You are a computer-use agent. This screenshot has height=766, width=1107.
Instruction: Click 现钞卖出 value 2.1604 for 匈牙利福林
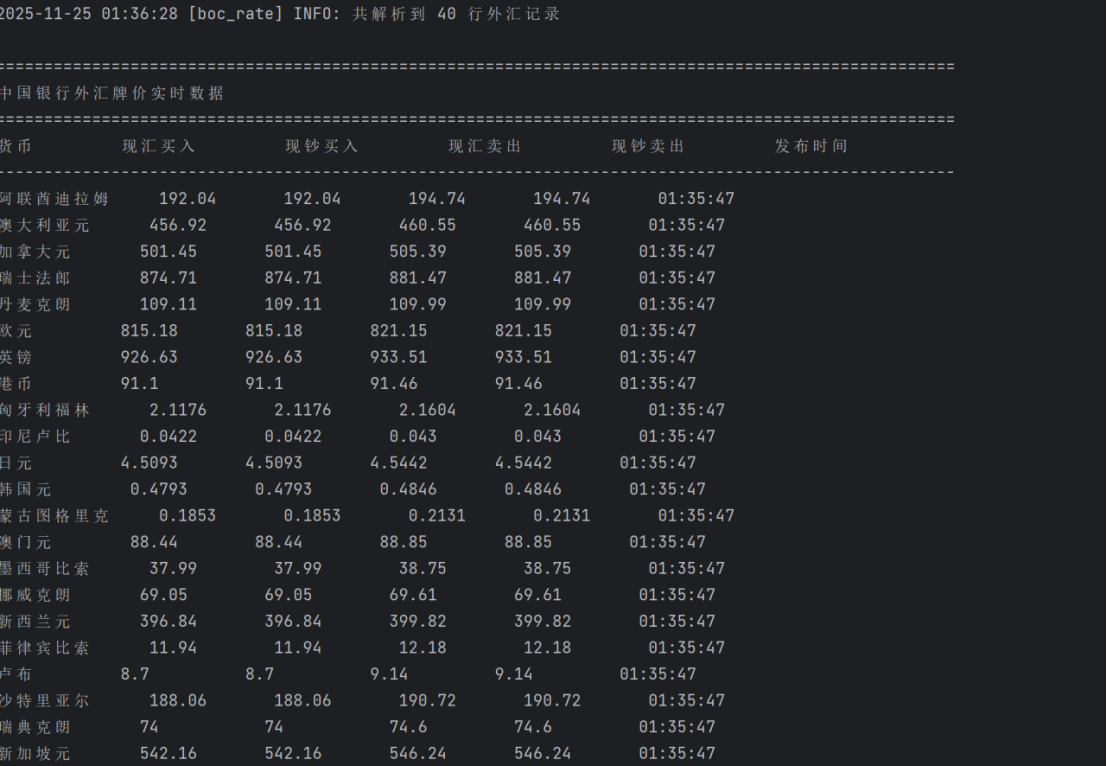click(552, 410)
